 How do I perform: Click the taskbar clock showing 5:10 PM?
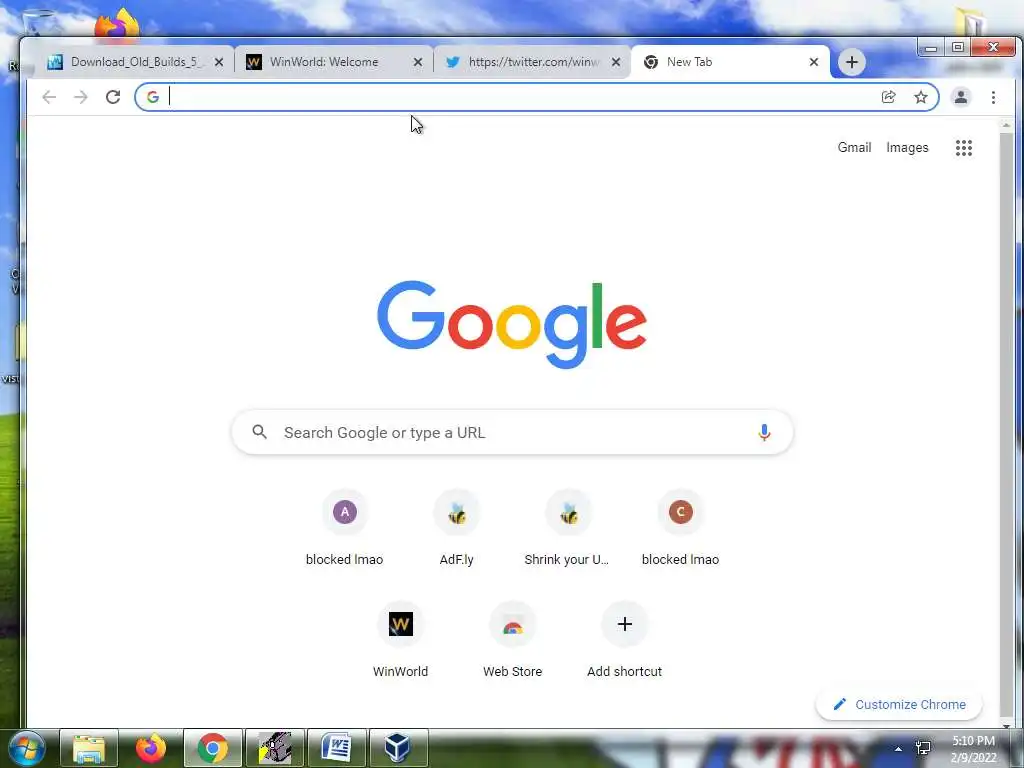(x=973, y=749)
